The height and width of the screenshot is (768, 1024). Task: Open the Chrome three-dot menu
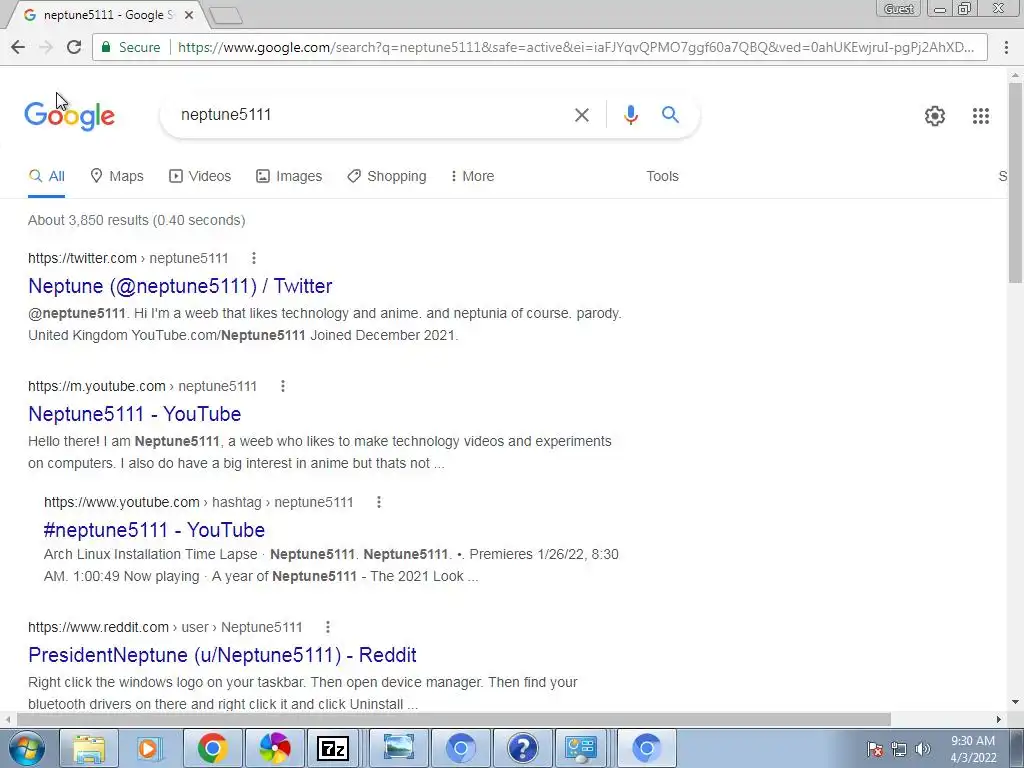coord(1006,47)
